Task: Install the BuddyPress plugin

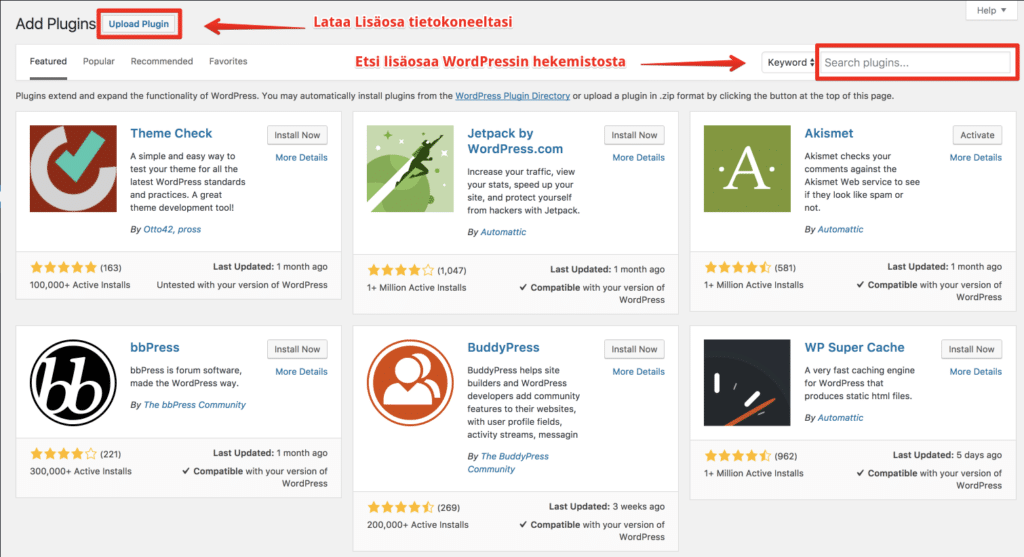Action: (x=634, y=349)
